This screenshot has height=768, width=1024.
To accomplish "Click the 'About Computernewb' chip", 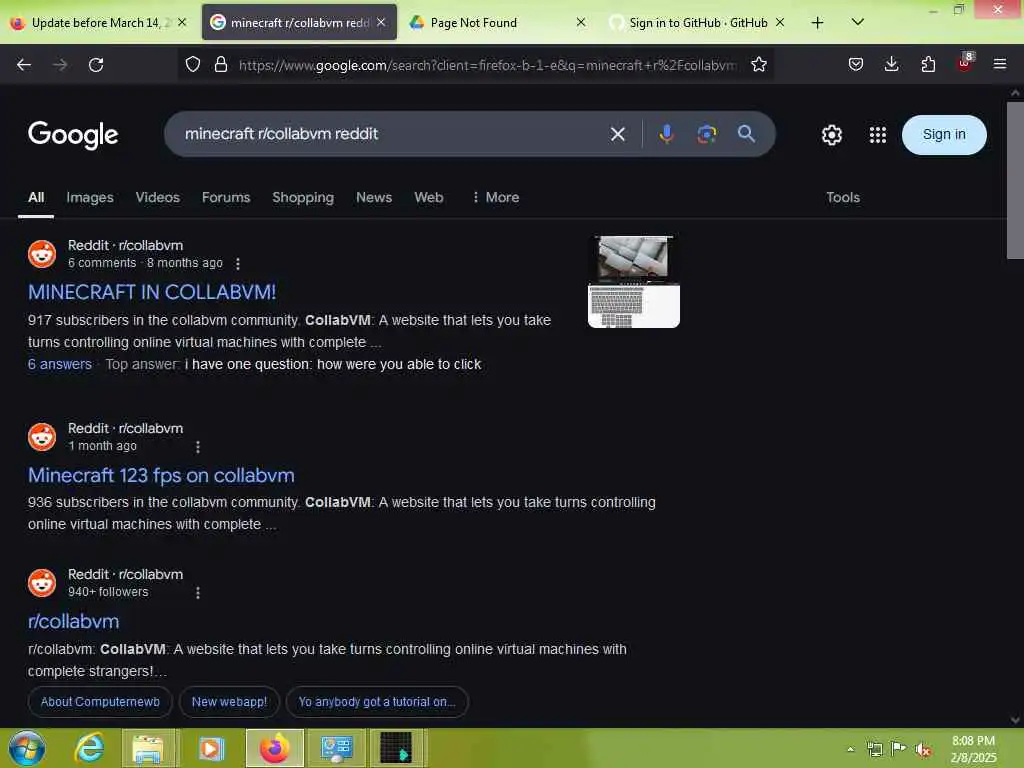I will (x=100, y=702).
